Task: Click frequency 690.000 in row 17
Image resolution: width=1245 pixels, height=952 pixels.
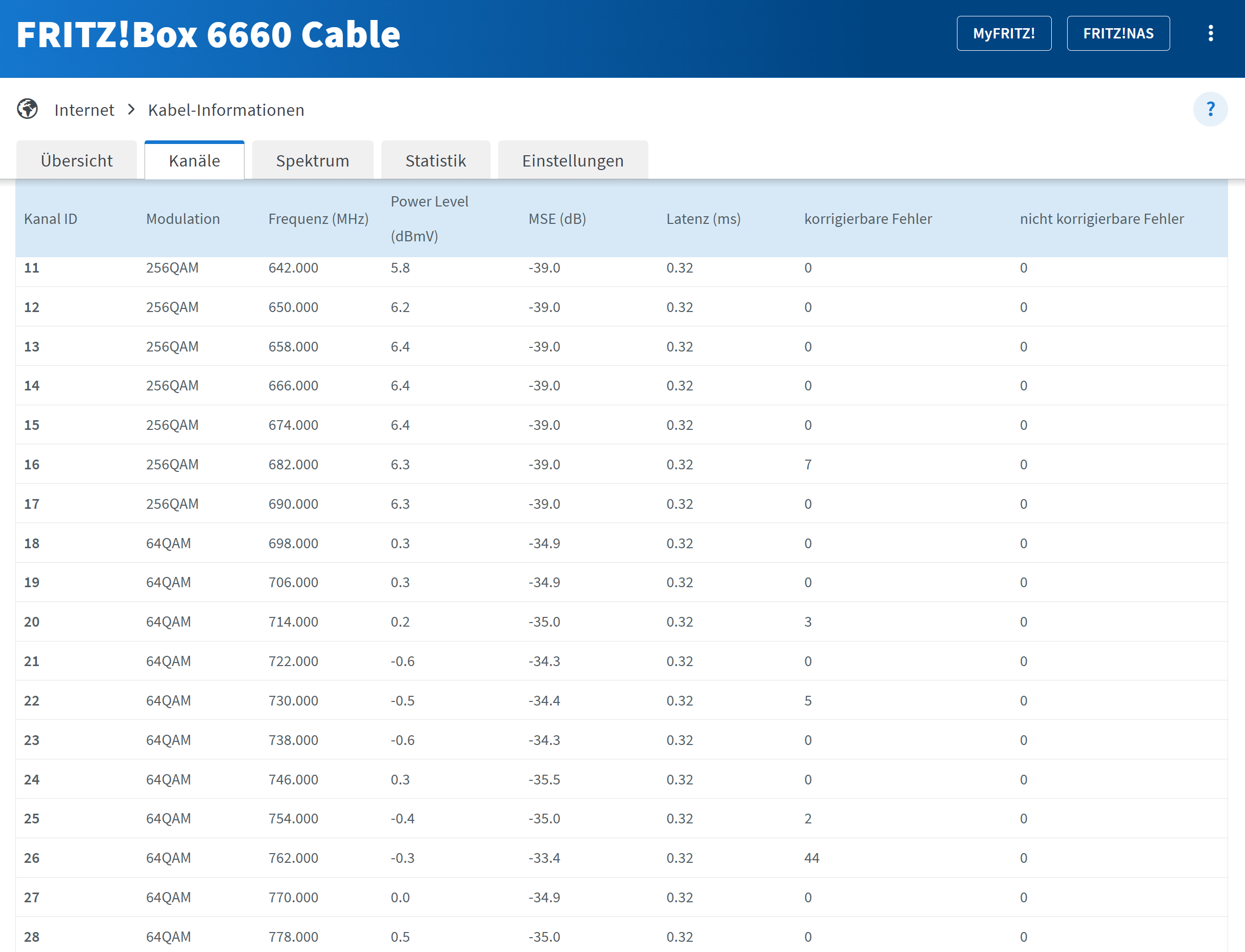Action: click(293, 504)
